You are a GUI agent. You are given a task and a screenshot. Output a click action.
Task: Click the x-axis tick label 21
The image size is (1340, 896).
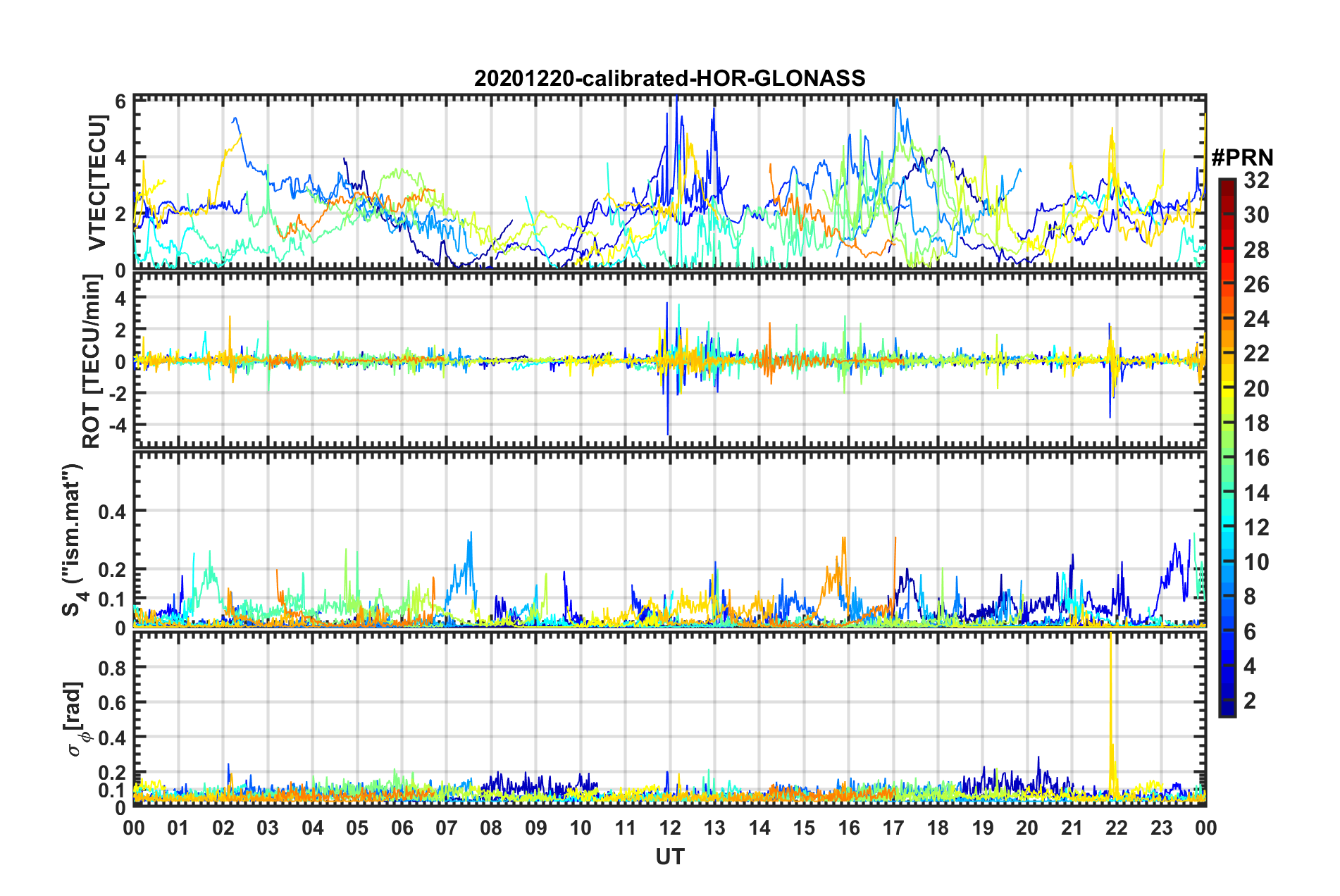tap(1072, 828)
